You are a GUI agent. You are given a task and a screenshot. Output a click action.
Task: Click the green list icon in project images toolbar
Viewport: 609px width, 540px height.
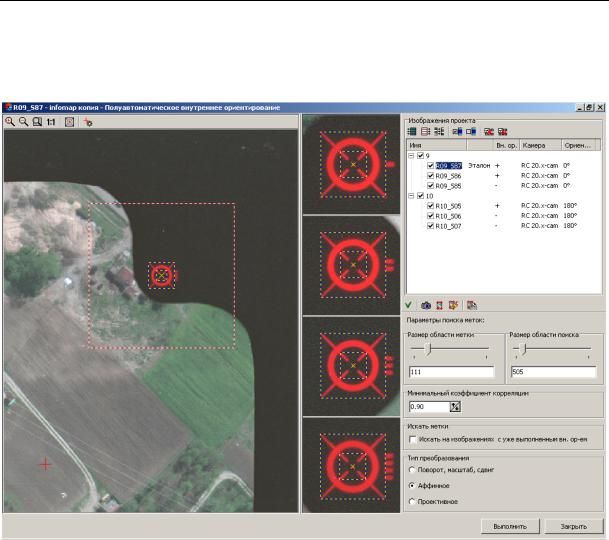pyautogui.click(x=412, y=132)
